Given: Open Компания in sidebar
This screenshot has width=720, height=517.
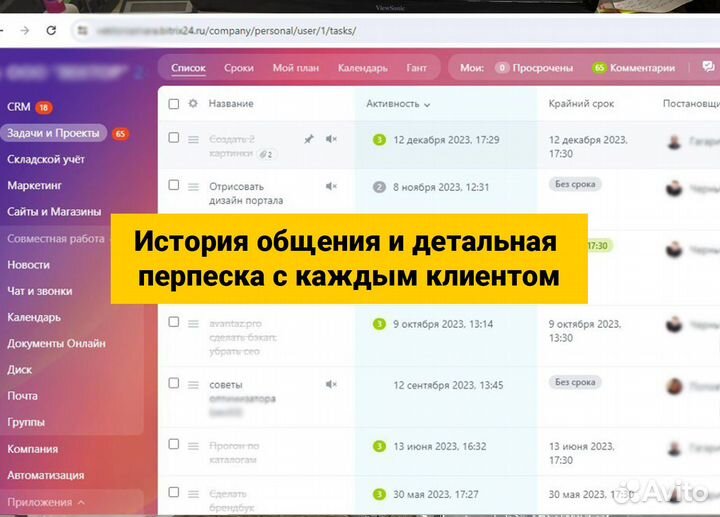Looking at the screenshot, I should [x=33, y=449].
